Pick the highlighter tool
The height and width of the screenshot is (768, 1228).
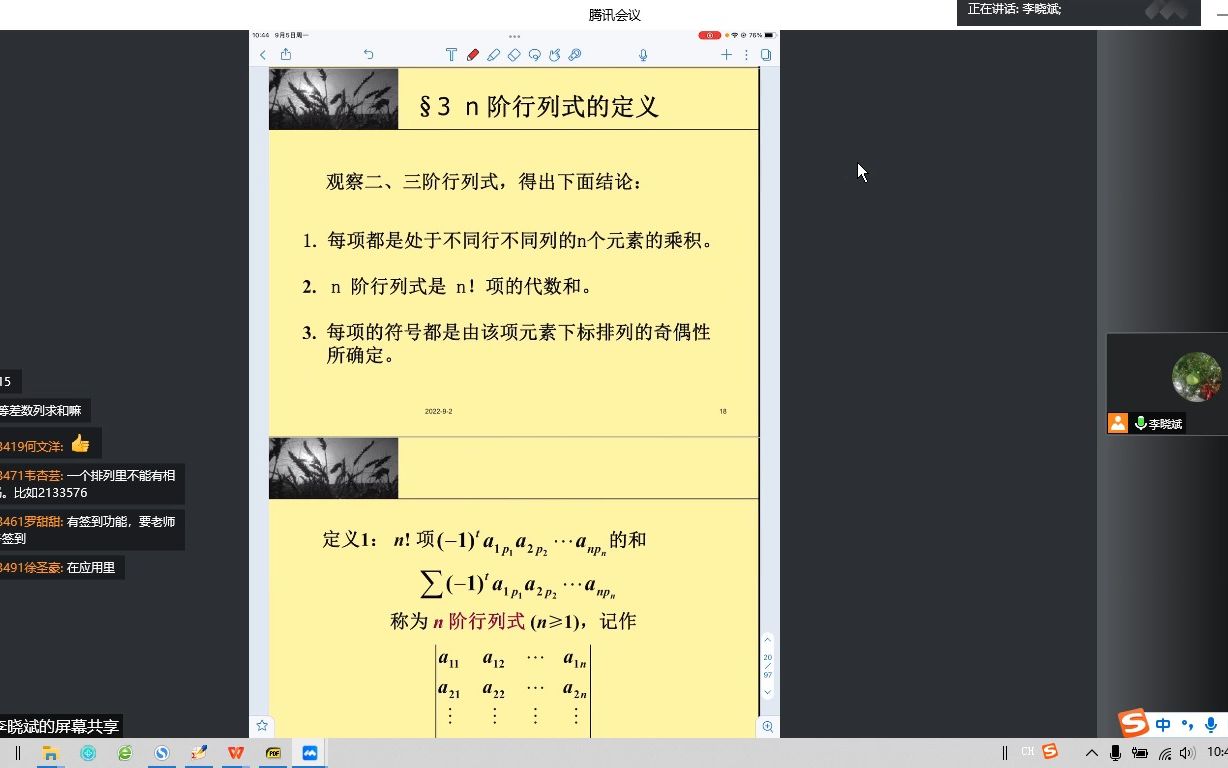(493, 54)
